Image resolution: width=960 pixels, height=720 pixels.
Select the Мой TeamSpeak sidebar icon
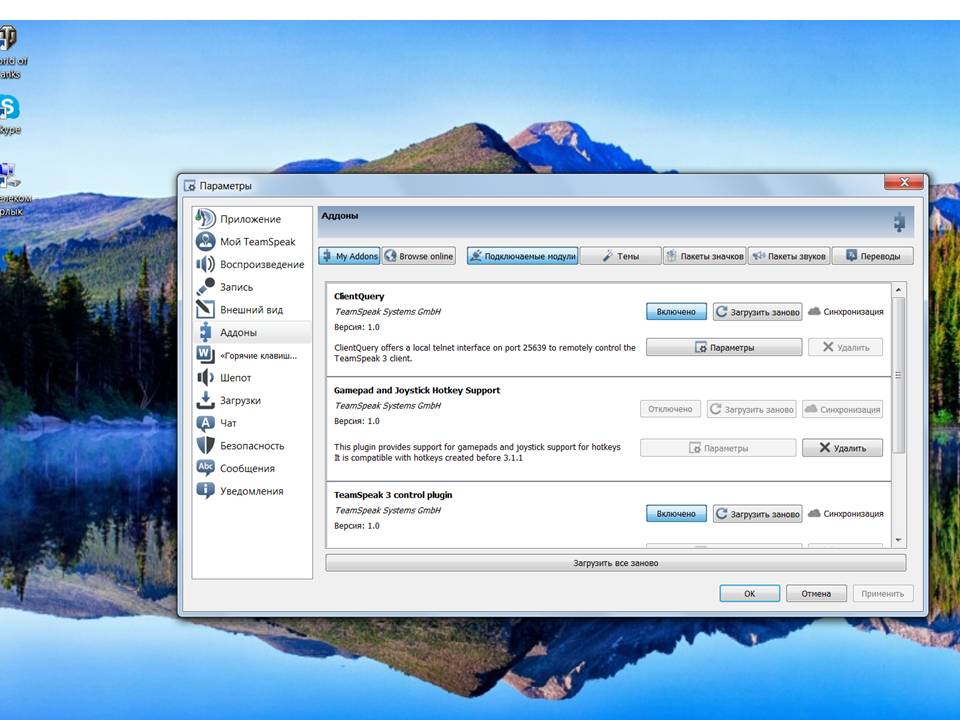tap(205, 241)
